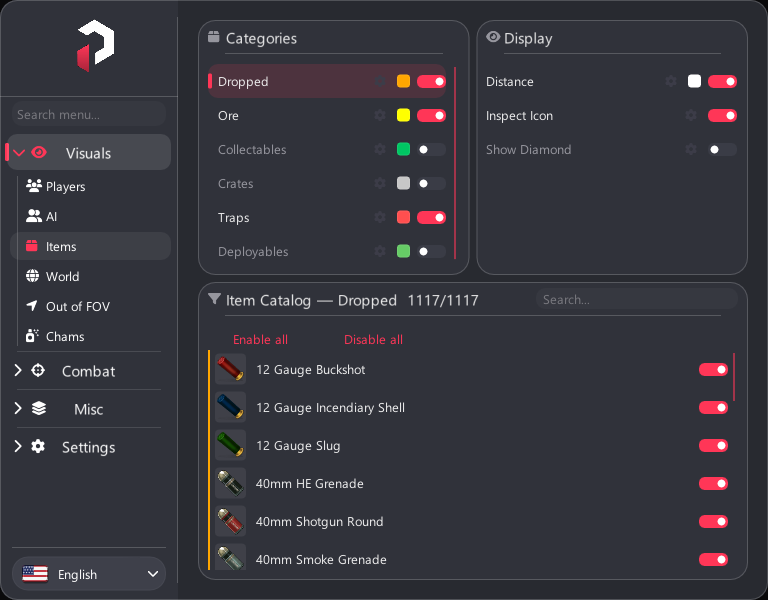Screen dimensions: 768x600
Task: Click the Combat crosshair icon
Action: coord(38,371)
